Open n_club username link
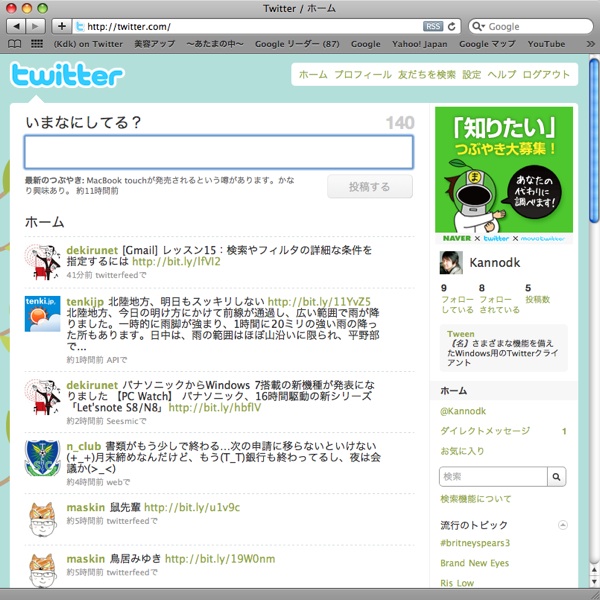The width and height of the screenshot is (600, 600). pos(83,446)
